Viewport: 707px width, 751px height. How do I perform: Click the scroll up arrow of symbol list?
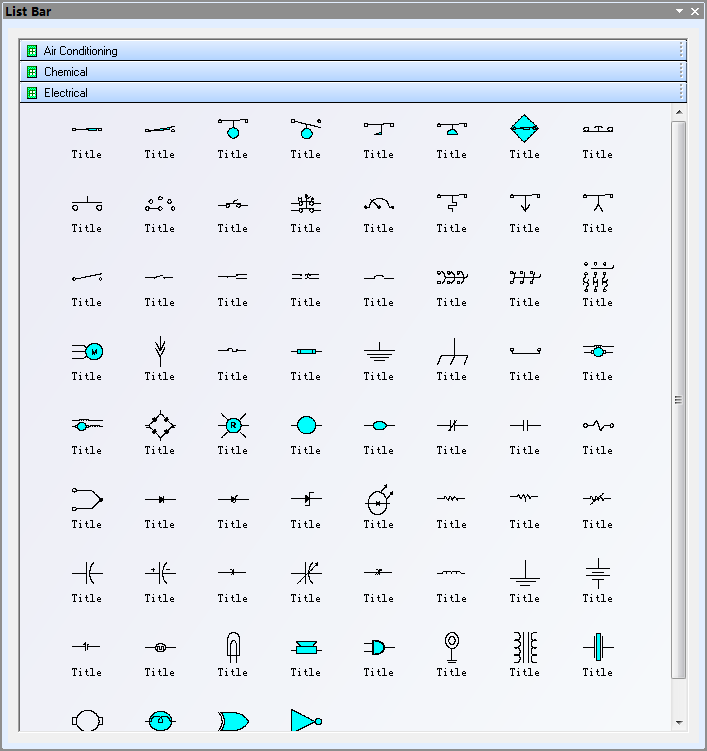(x=679, y=113)
